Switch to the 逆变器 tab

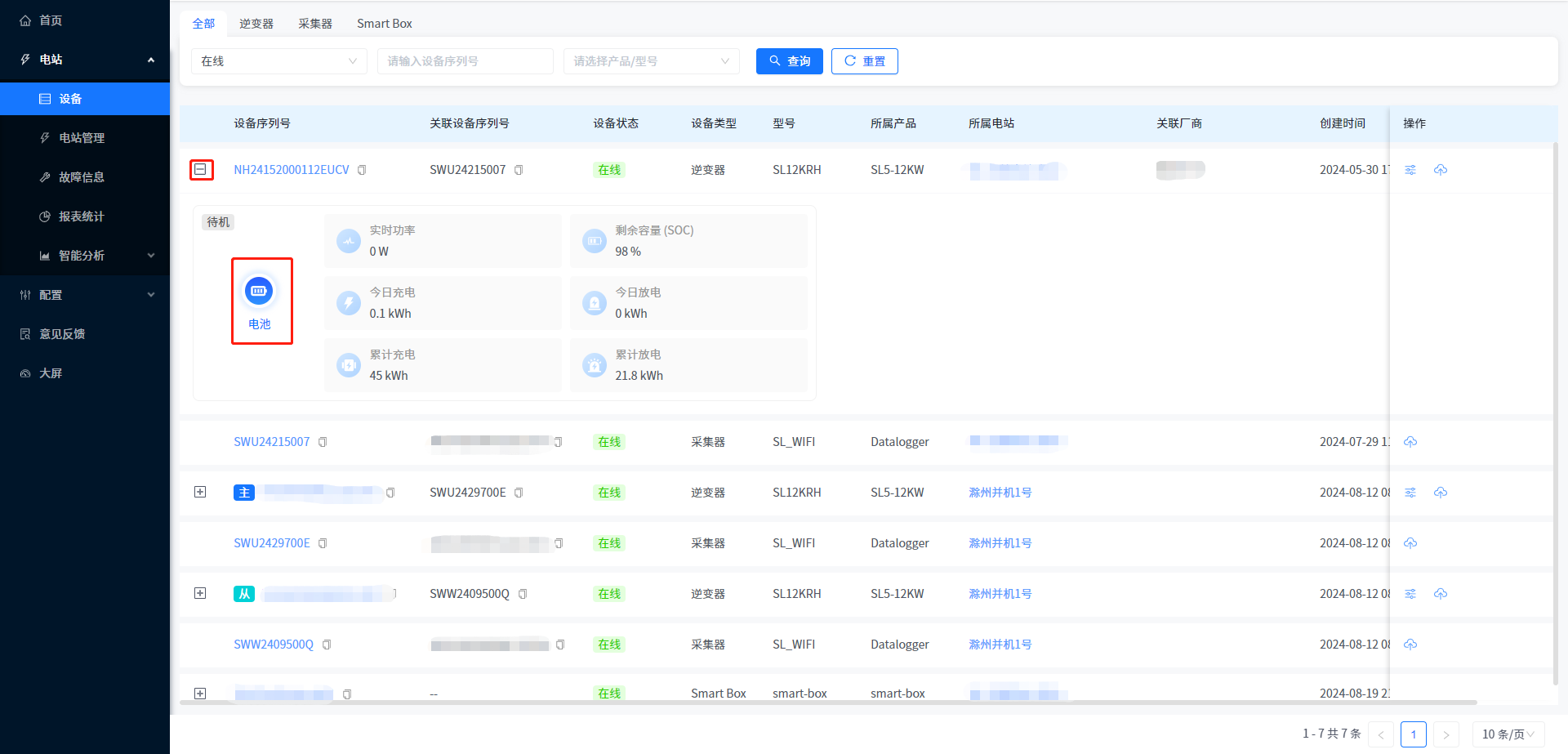[256, 24]
